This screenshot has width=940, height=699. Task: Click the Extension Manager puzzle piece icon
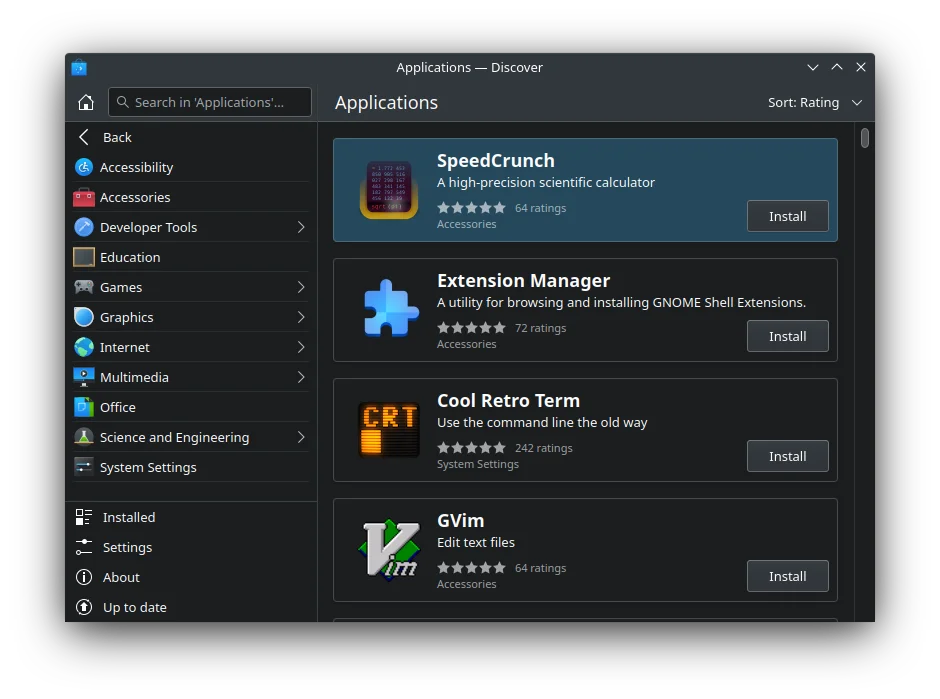tap(388, 310)
